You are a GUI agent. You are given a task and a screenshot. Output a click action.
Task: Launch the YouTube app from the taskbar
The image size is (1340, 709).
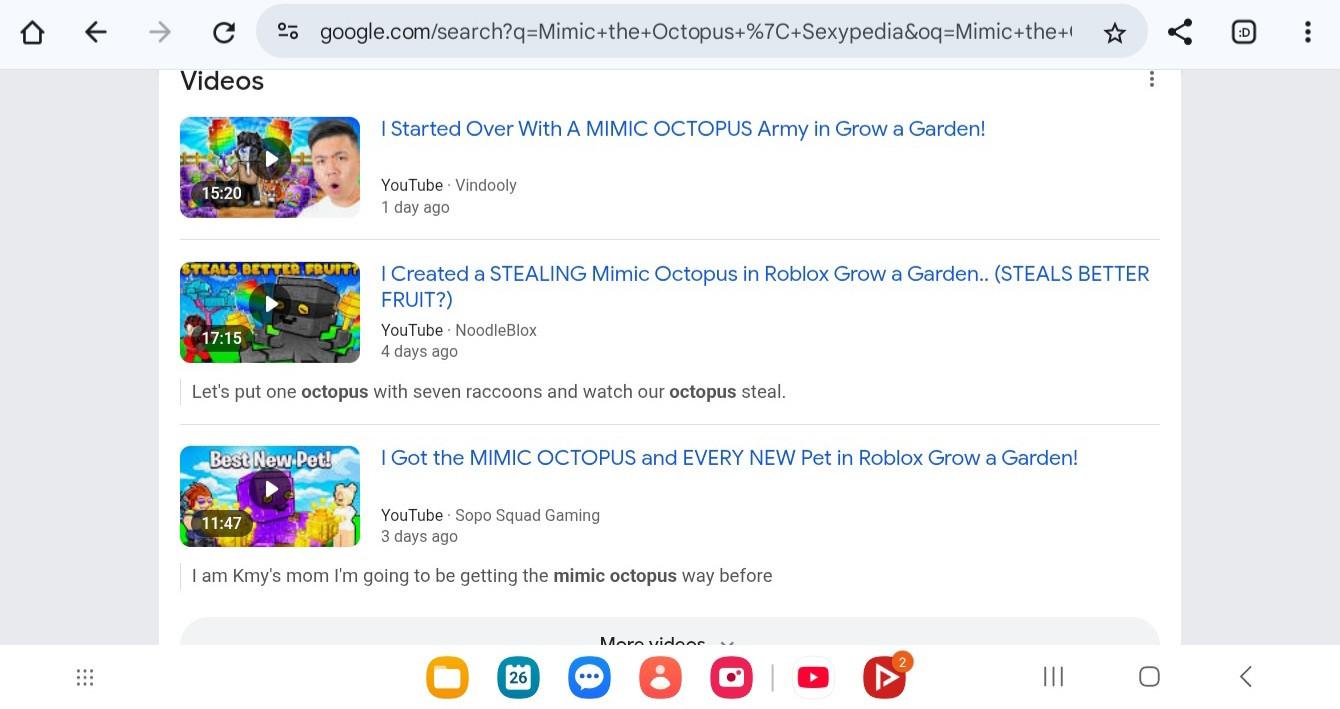[x=813, y=678]
